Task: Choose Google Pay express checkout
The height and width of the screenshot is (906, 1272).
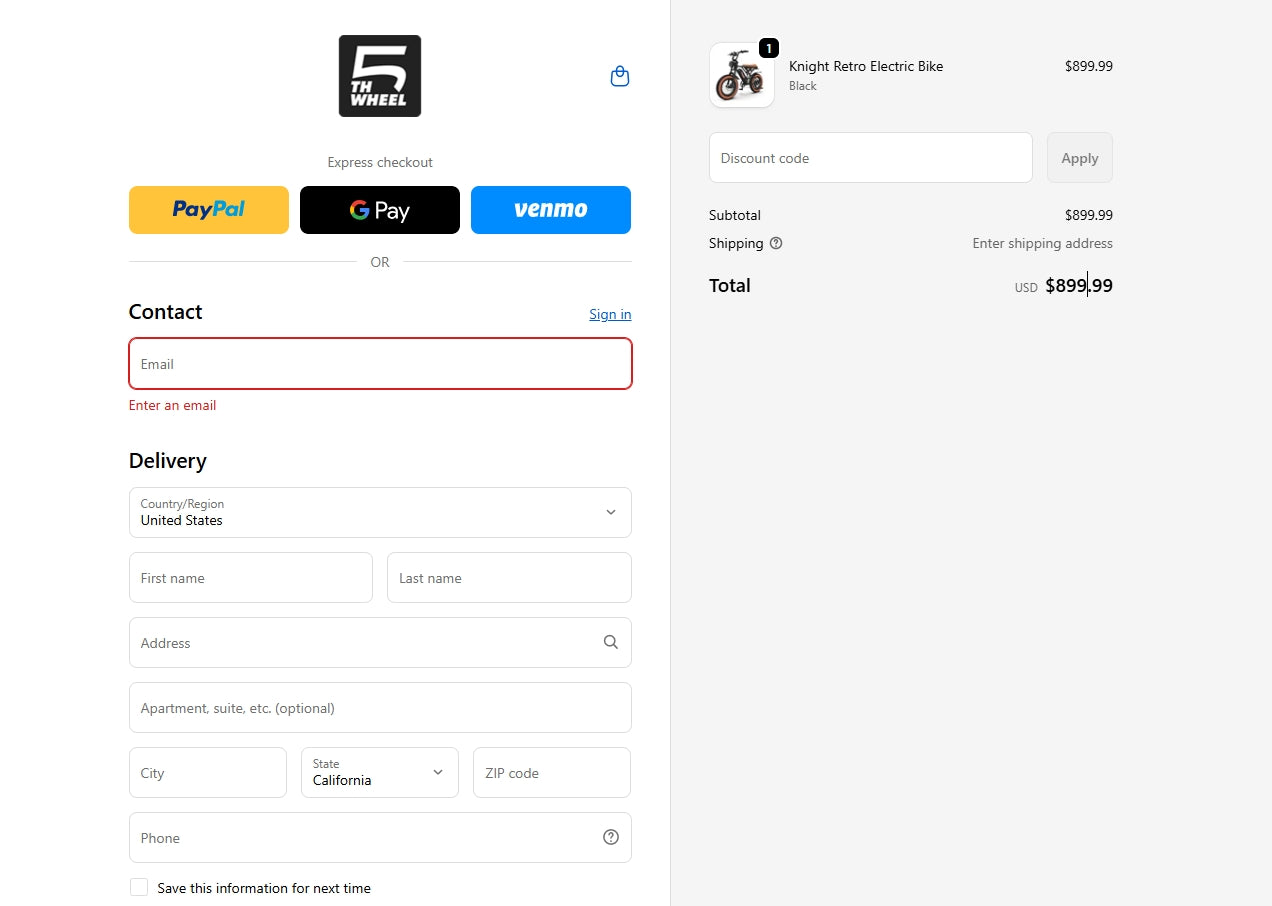Action: pyautogui.click(x=380, y=210)
